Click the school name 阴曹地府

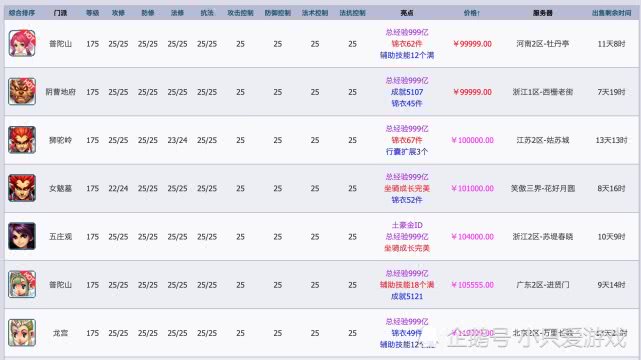[61, 92]
